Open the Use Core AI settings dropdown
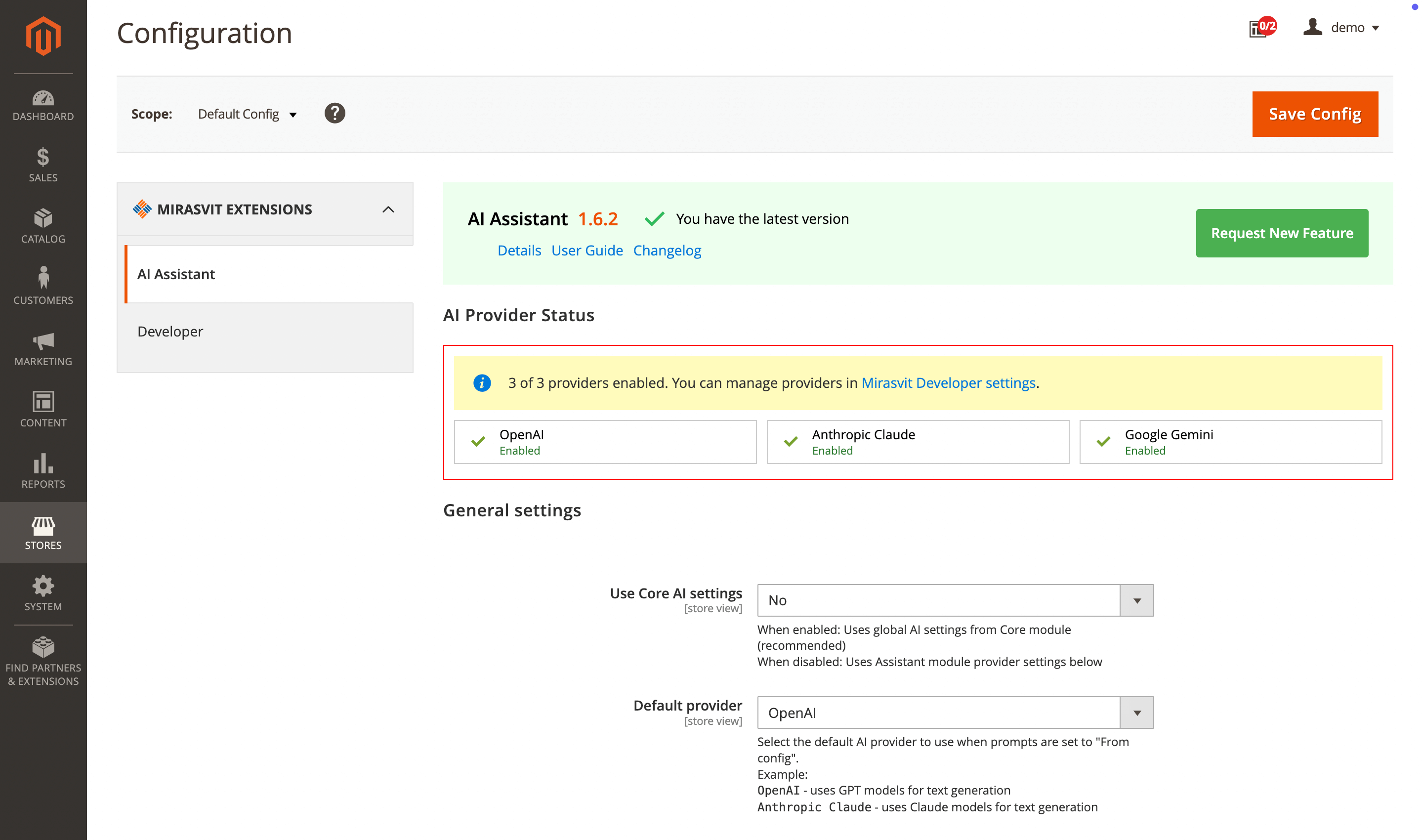This screenshot has height=840, width=1422. coord(955,600)
